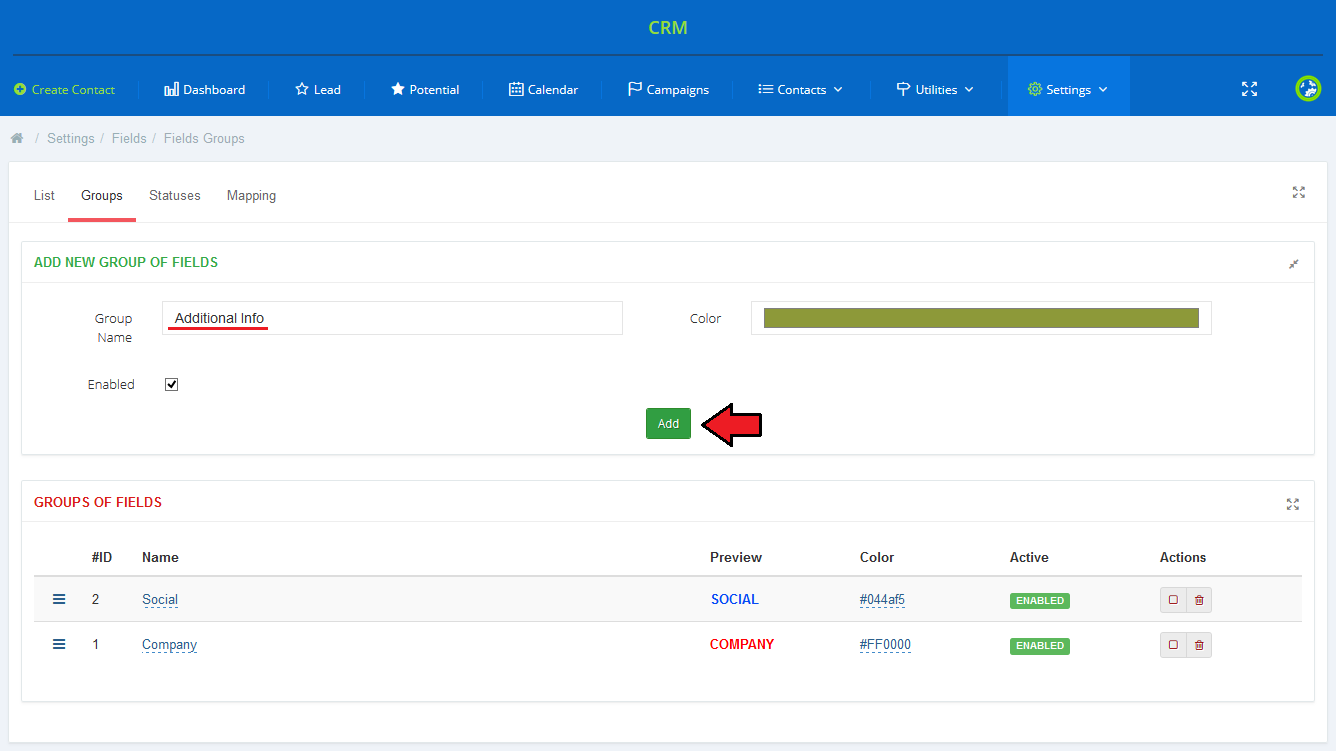Open the user avatar icon menu
Viewport: 1336px width, 751px height.
(x=1308, y=89)
